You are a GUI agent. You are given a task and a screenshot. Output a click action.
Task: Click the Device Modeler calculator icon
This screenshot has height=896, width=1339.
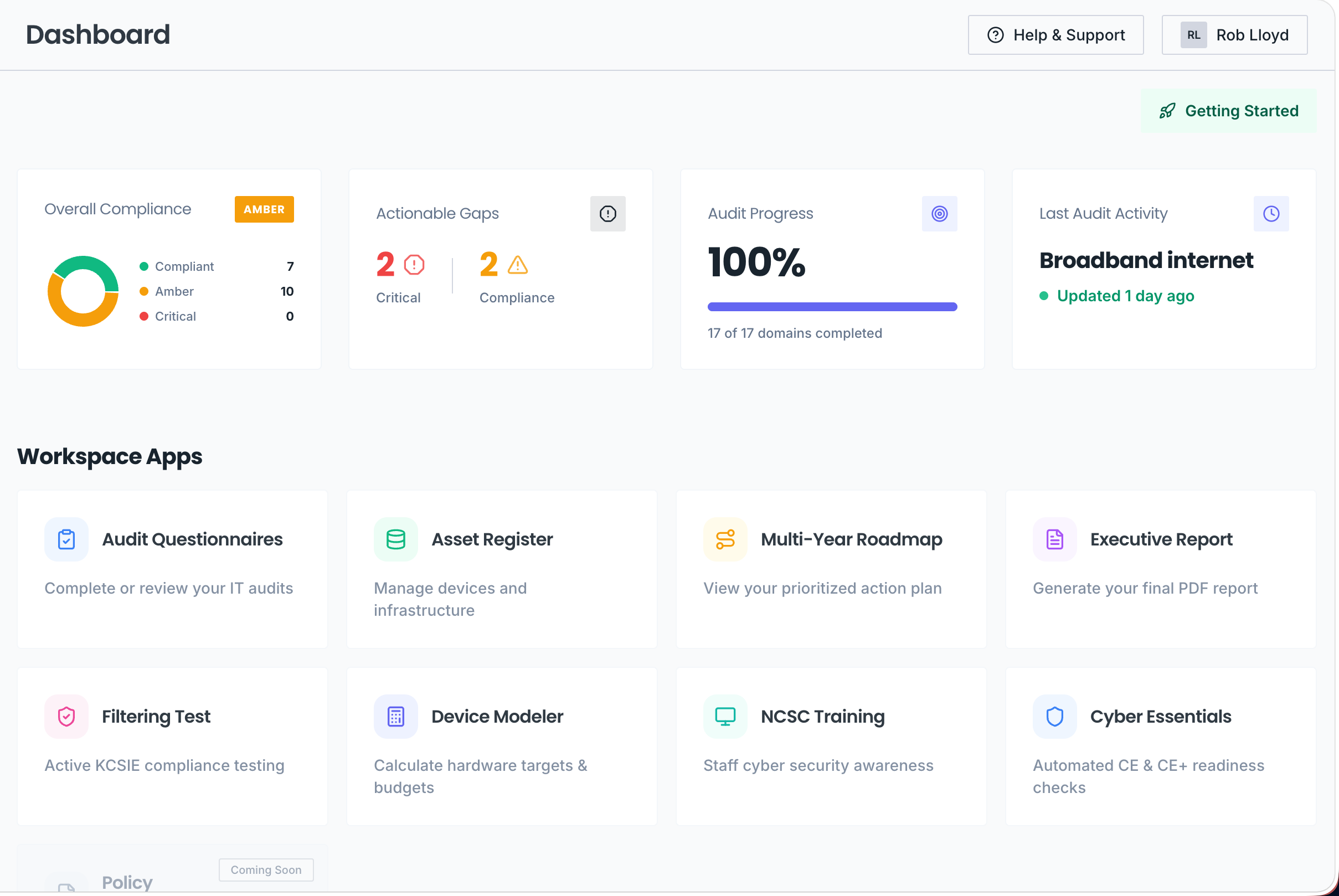pyautogui.click(x=396, y=717)
